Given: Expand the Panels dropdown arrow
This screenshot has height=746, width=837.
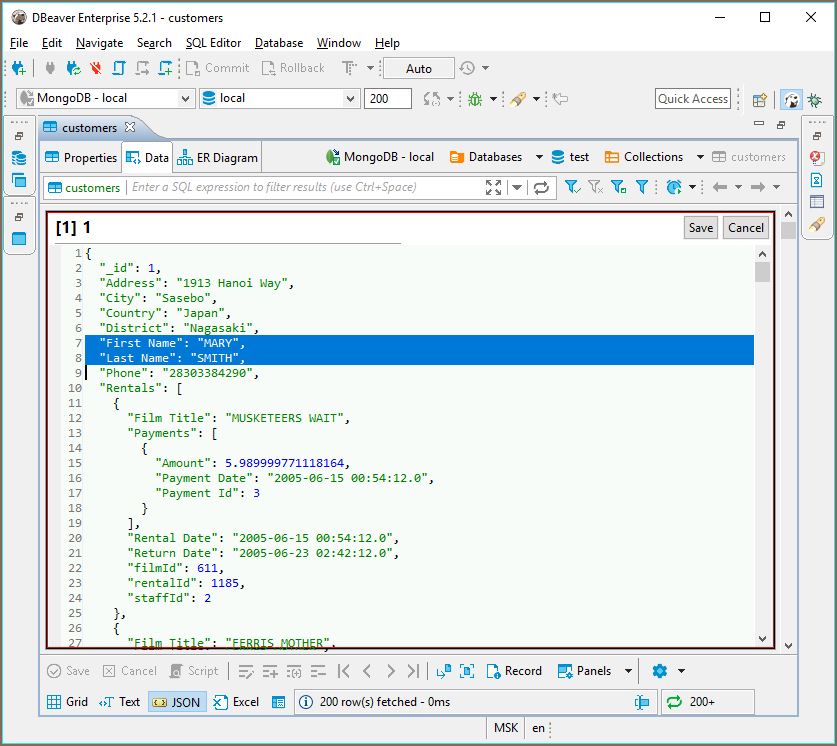Looking at the screenshot, I should (x=628, y=671).
